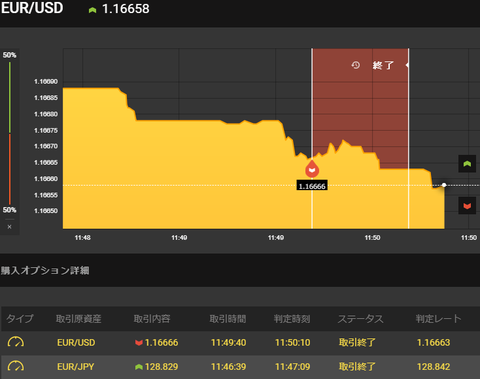
Task: Click the タイプ column header
Action: pyautogui.click(x=20, y=319)
